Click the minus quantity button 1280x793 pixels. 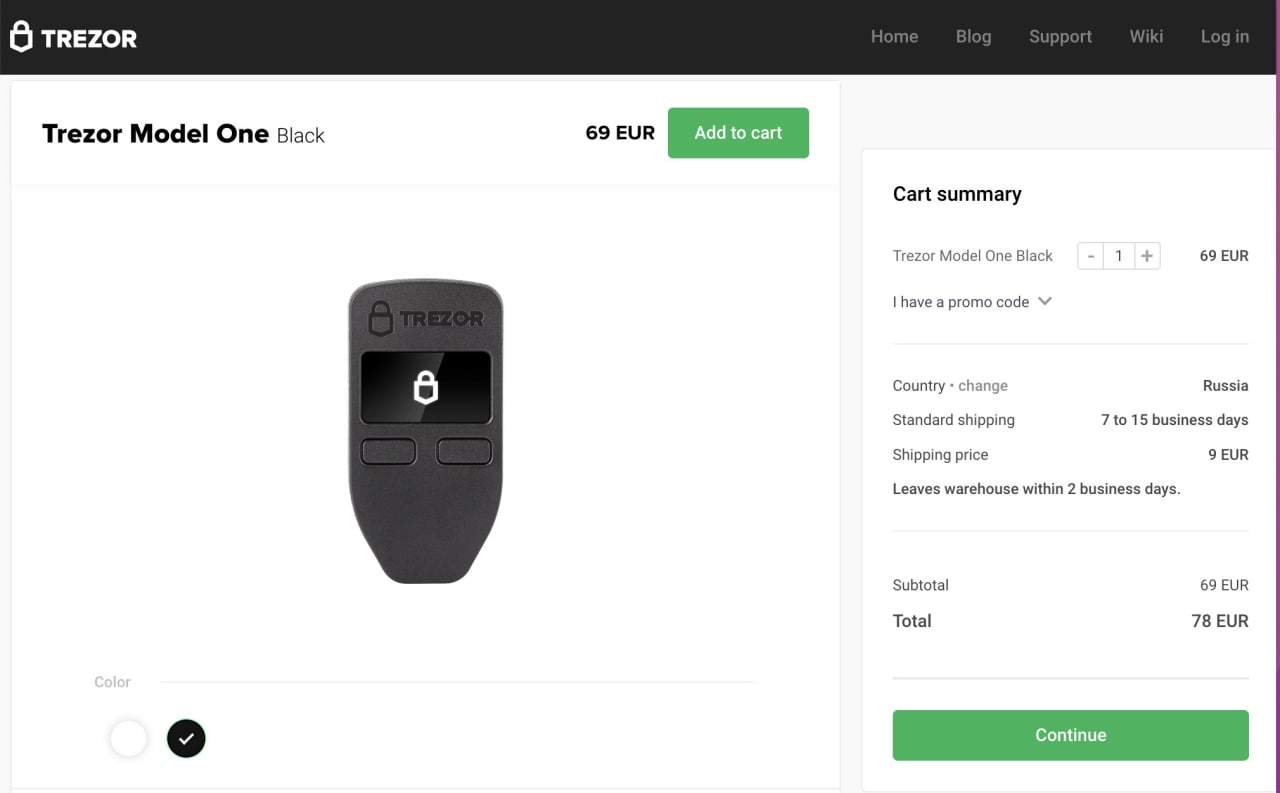(1091, 256)
